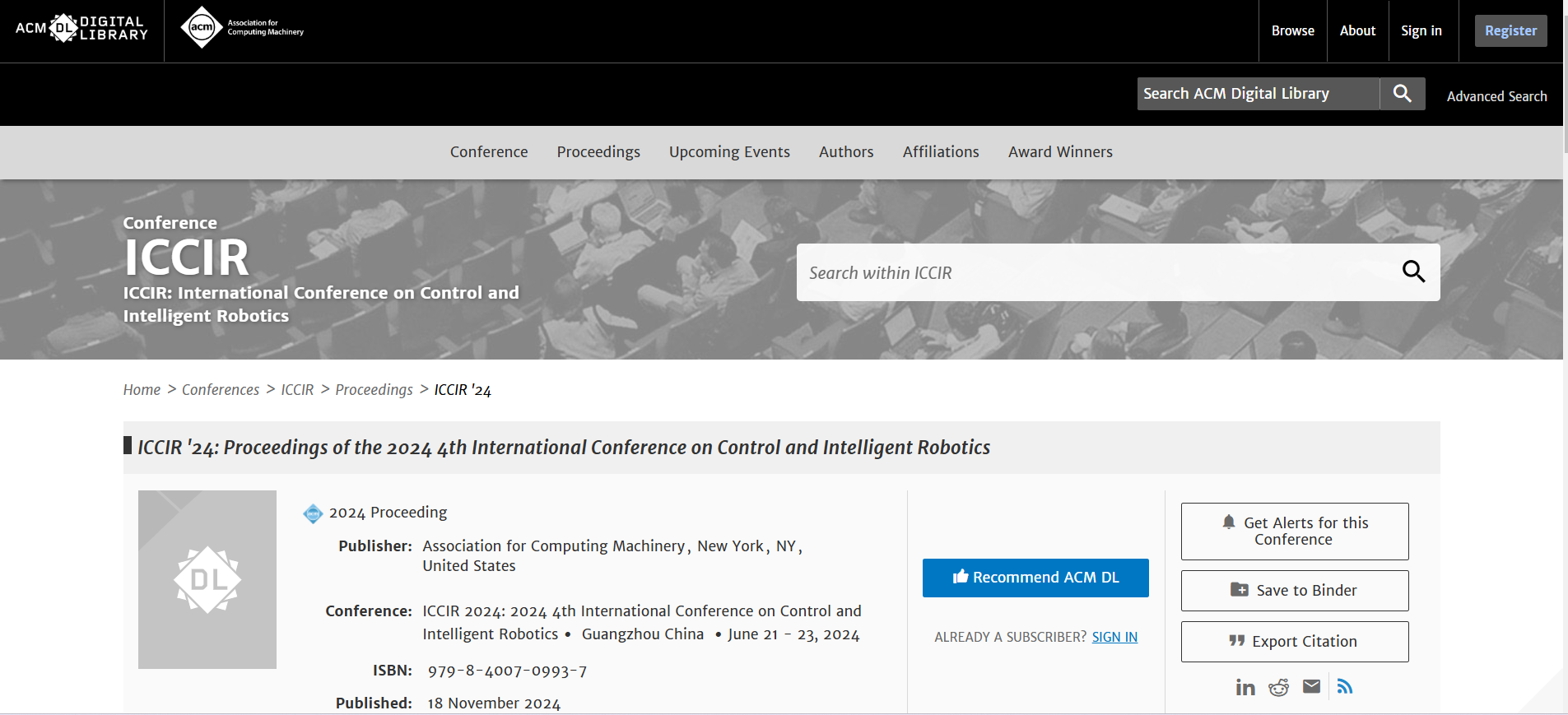Click the conference location Guangzhou China

pos(643,634)
